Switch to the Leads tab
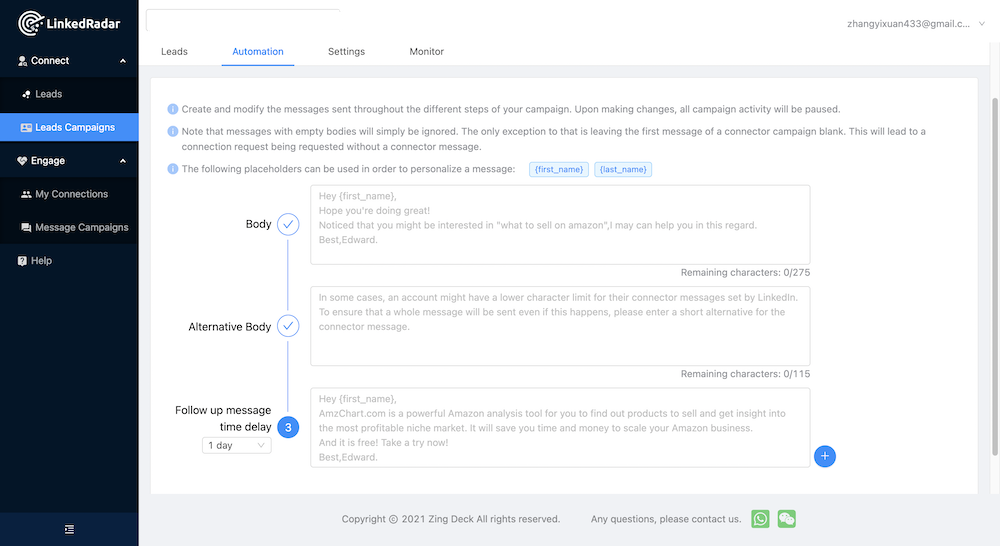This screenshot has width=1000, height=546. 174,52
